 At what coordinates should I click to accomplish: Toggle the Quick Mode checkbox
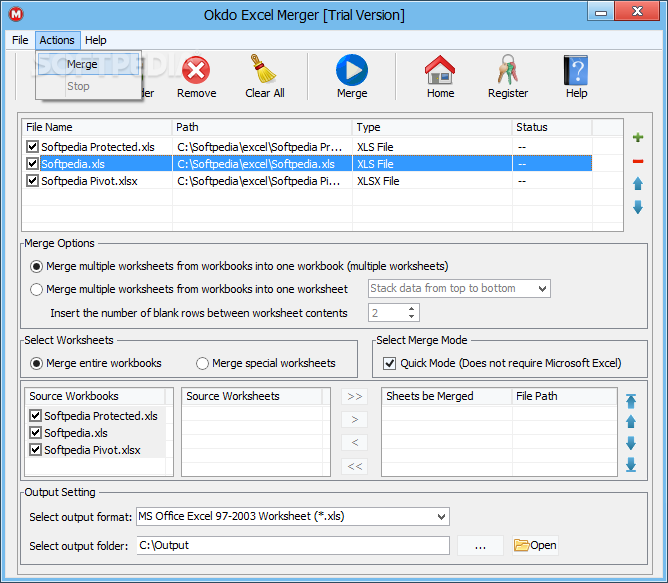(x=389, y=363)
